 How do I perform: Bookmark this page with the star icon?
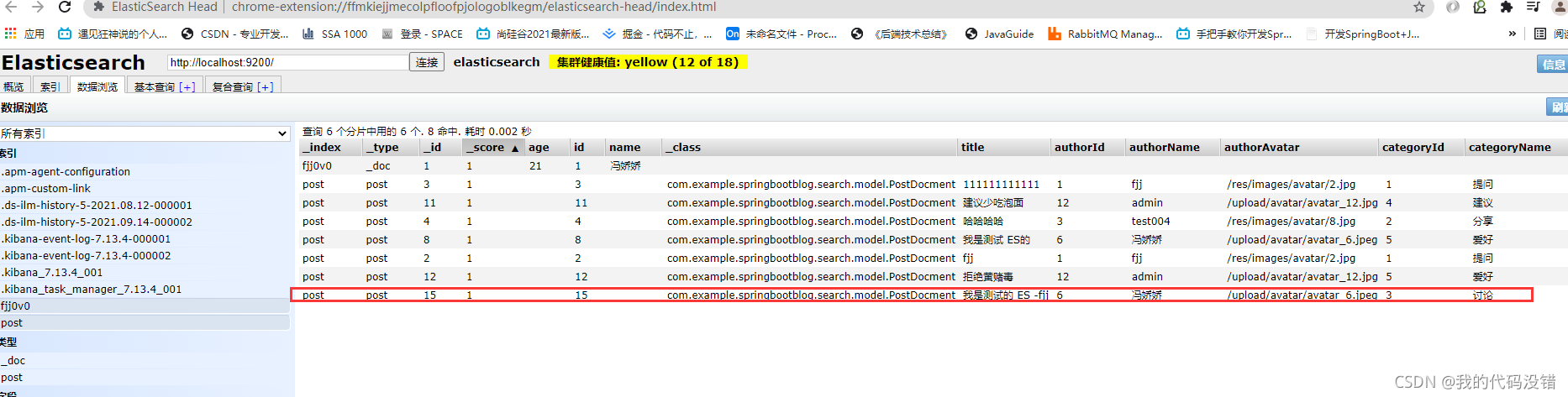click(x=1419, y=7)
